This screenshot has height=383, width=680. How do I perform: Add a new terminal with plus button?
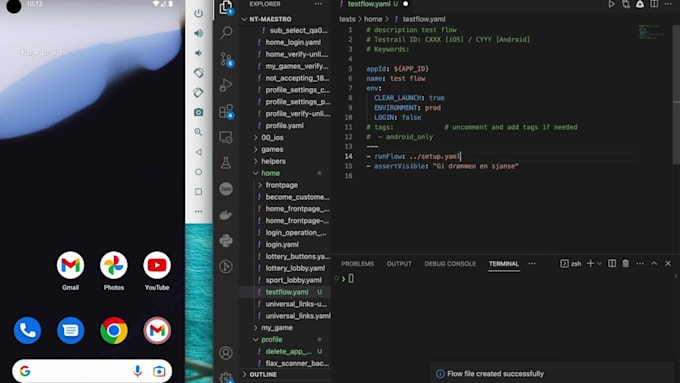[590, 263]
